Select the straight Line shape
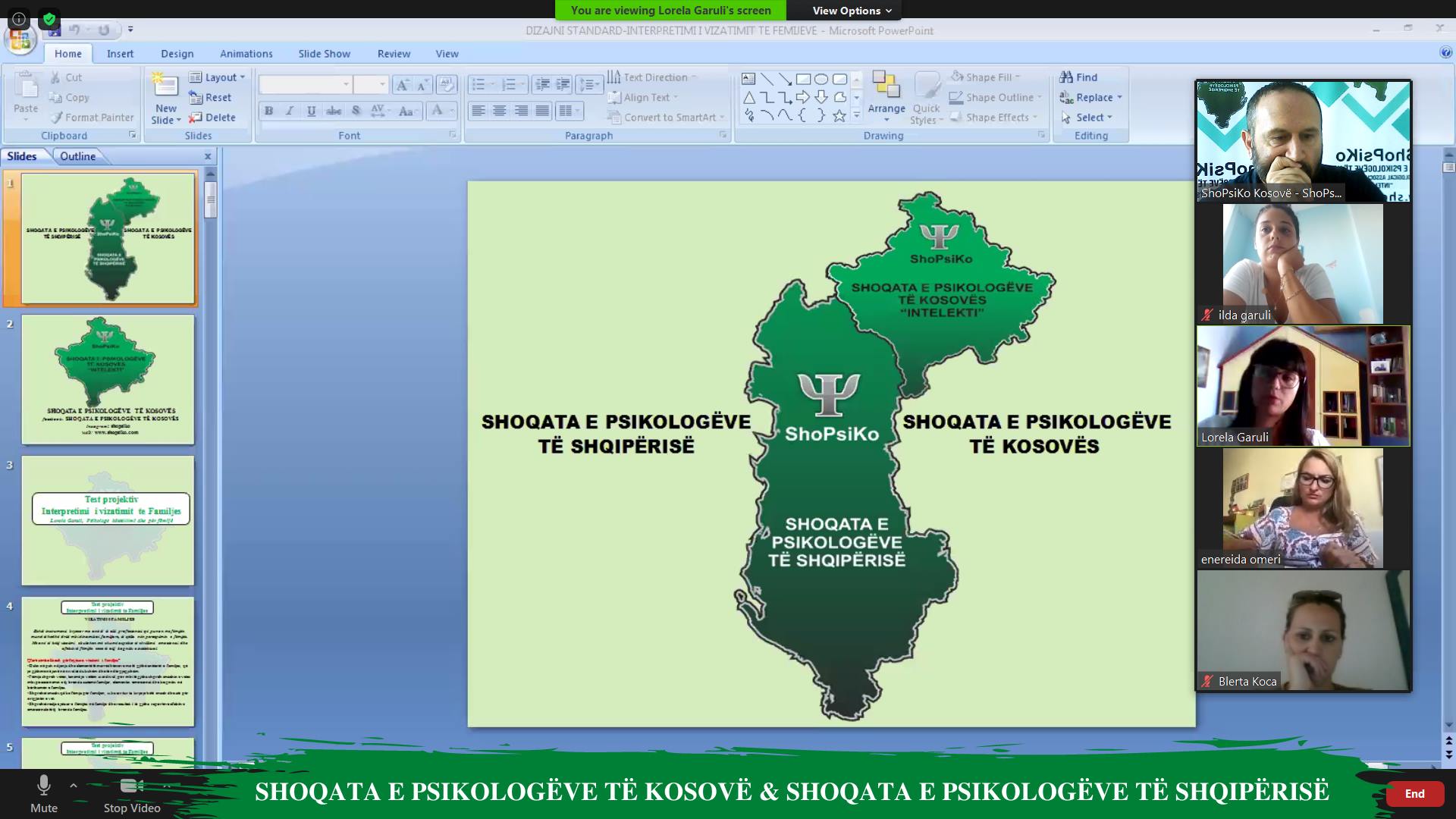 click(x=767, y=78)
